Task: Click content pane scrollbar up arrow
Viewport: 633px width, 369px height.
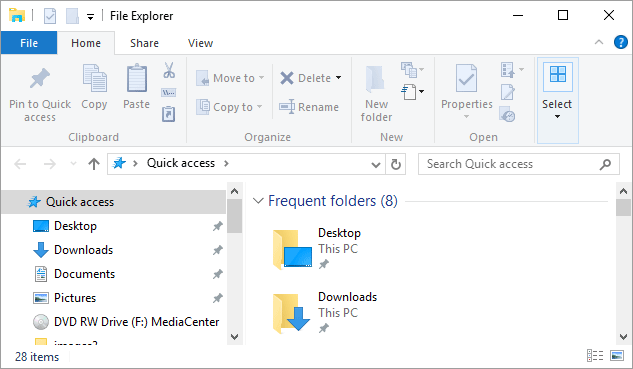Action: 623,191
